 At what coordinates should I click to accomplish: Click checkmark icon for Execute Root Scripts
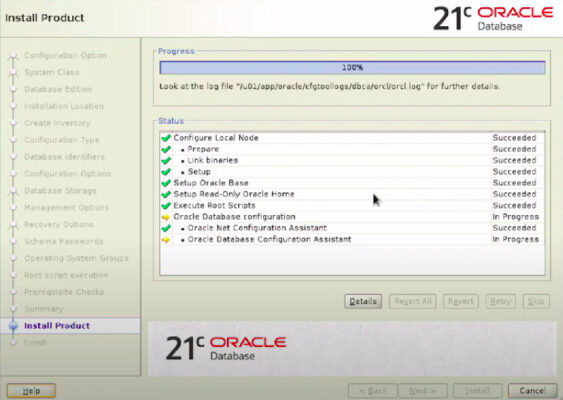(166, 206)
